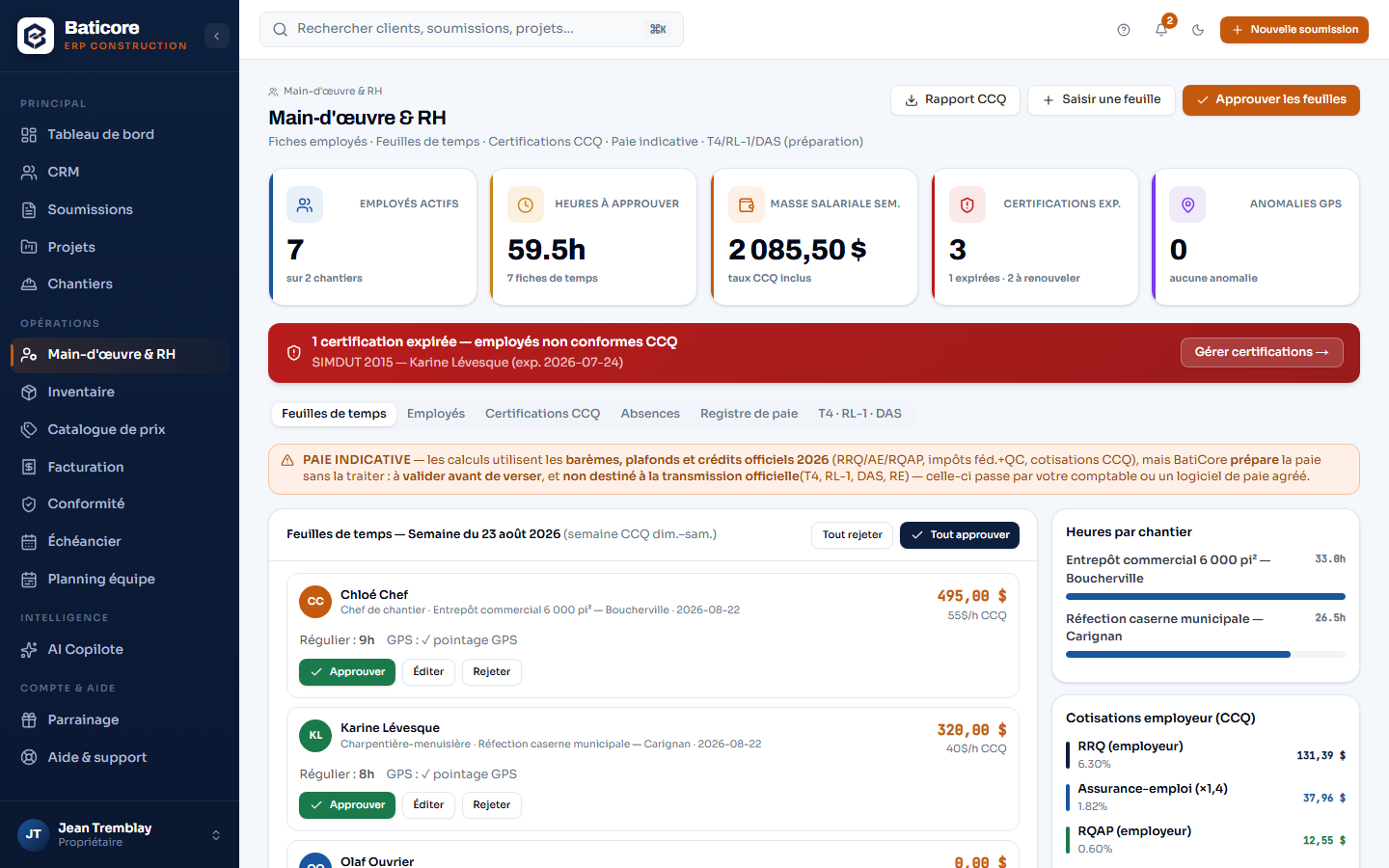Navigate to Projets

[120, 247]
